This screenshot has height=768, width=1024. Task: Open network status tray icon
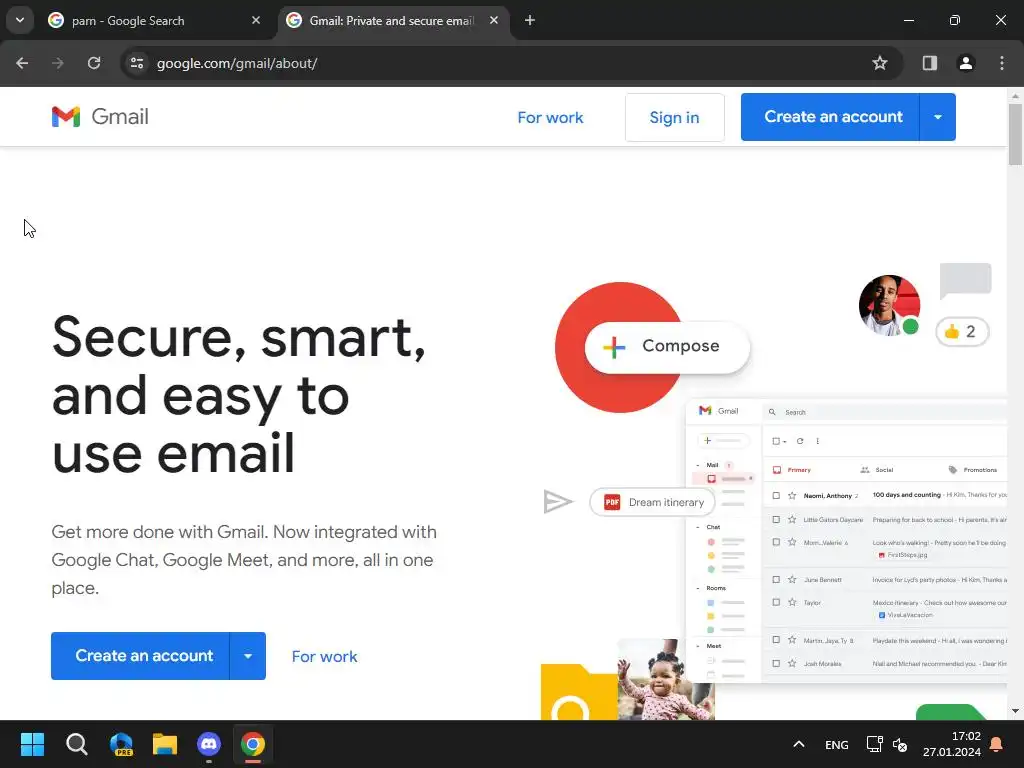point(874,744)
